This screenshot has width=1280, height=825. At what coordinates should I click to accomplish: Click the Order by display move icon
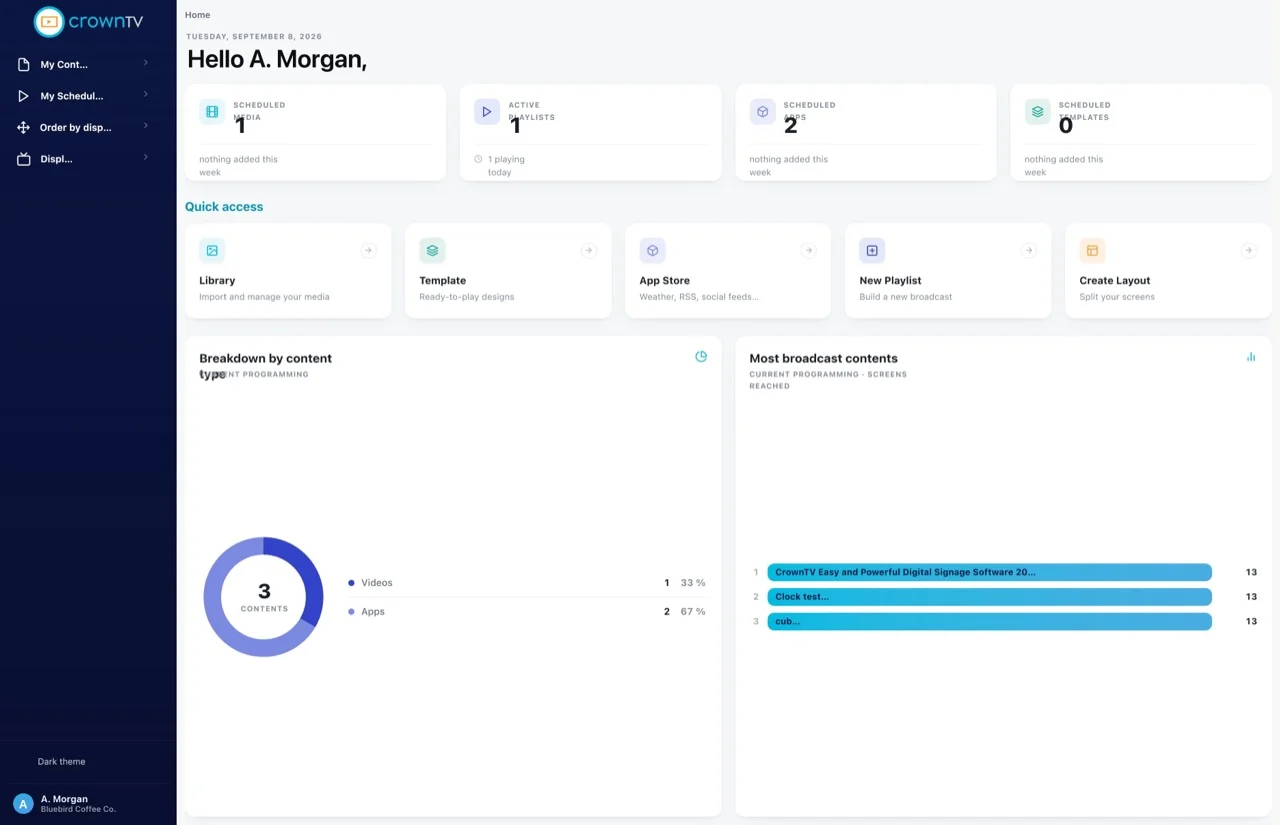pos(24,128)
